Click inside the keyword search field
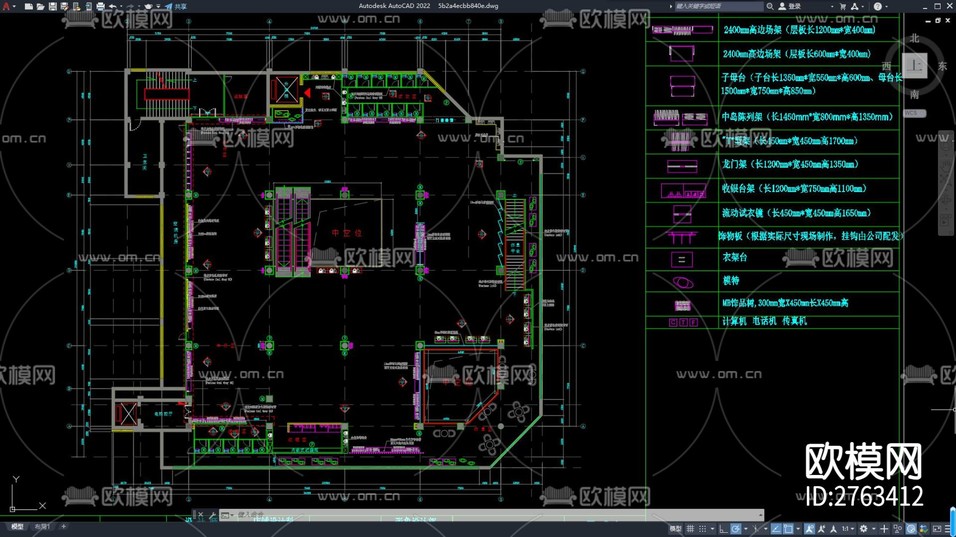956x537 pixels. click(x=718, y=6)
